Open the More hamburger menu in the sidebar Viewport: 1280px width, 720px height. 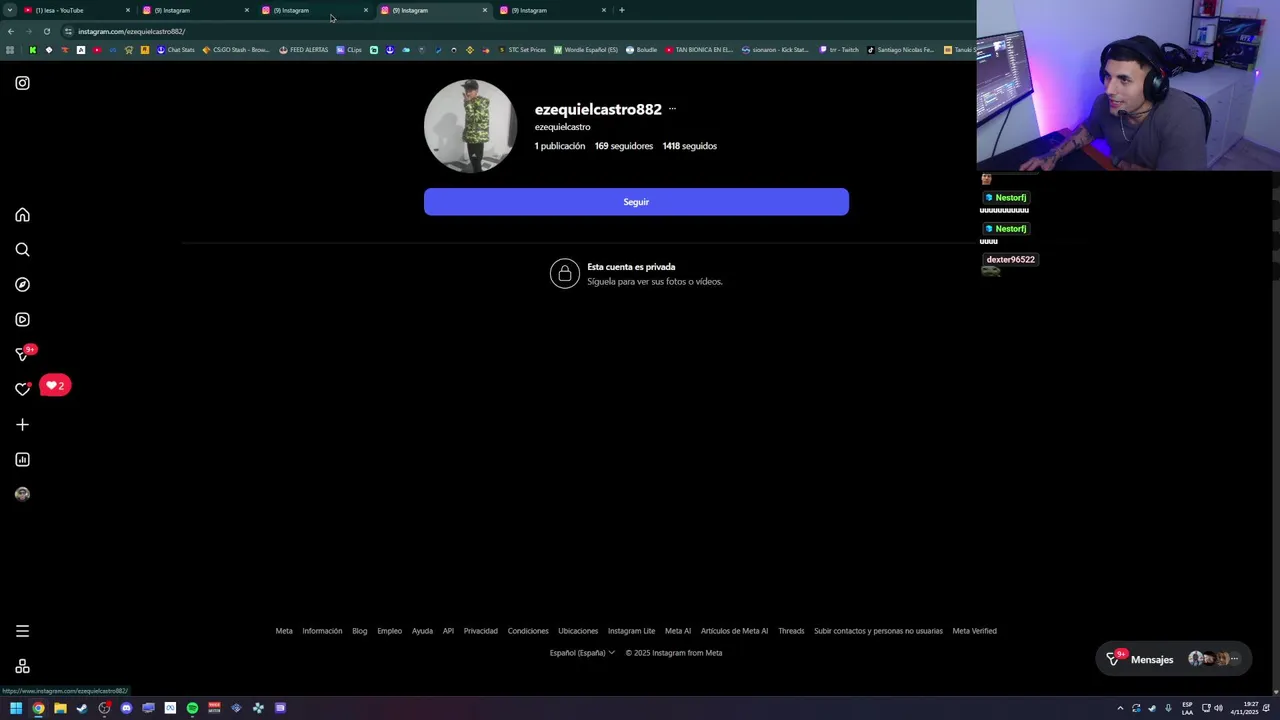22,631
